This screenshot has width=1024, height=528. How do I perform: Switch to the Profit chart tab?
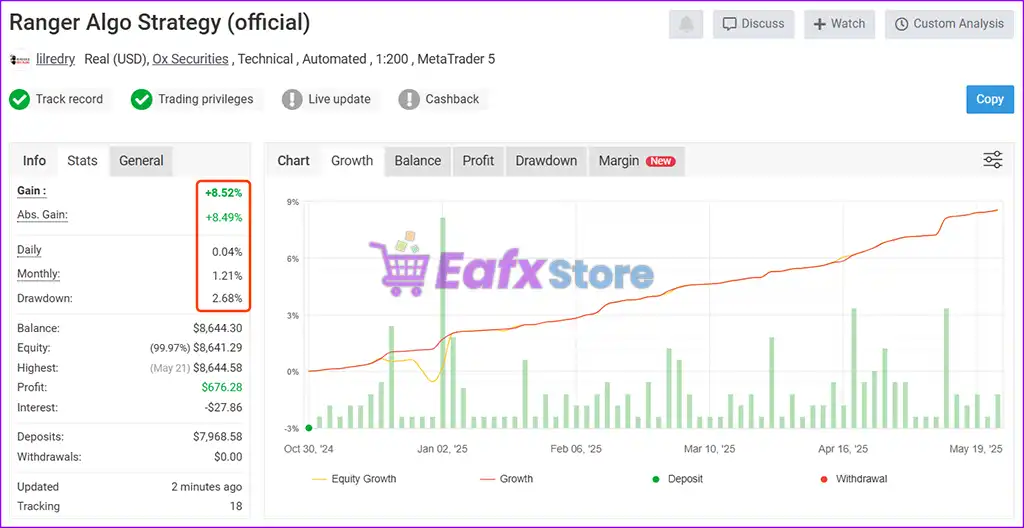478,161
